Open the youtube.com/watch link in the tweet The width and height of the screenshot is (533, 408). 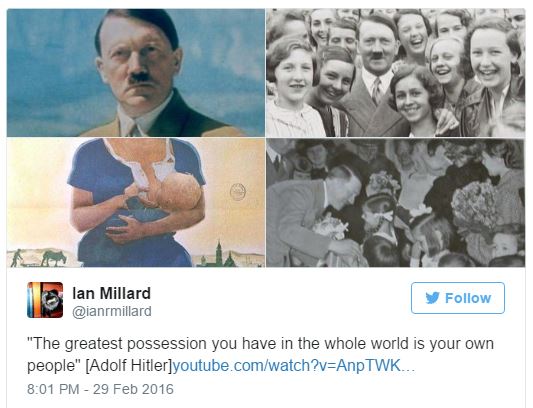287,366
